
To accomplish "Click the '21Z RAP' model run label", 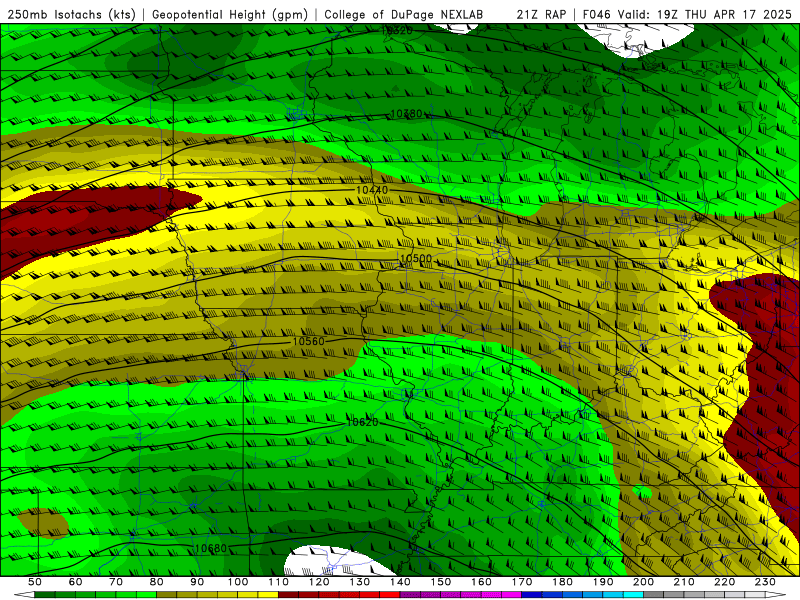I will [x=541, y=14].
